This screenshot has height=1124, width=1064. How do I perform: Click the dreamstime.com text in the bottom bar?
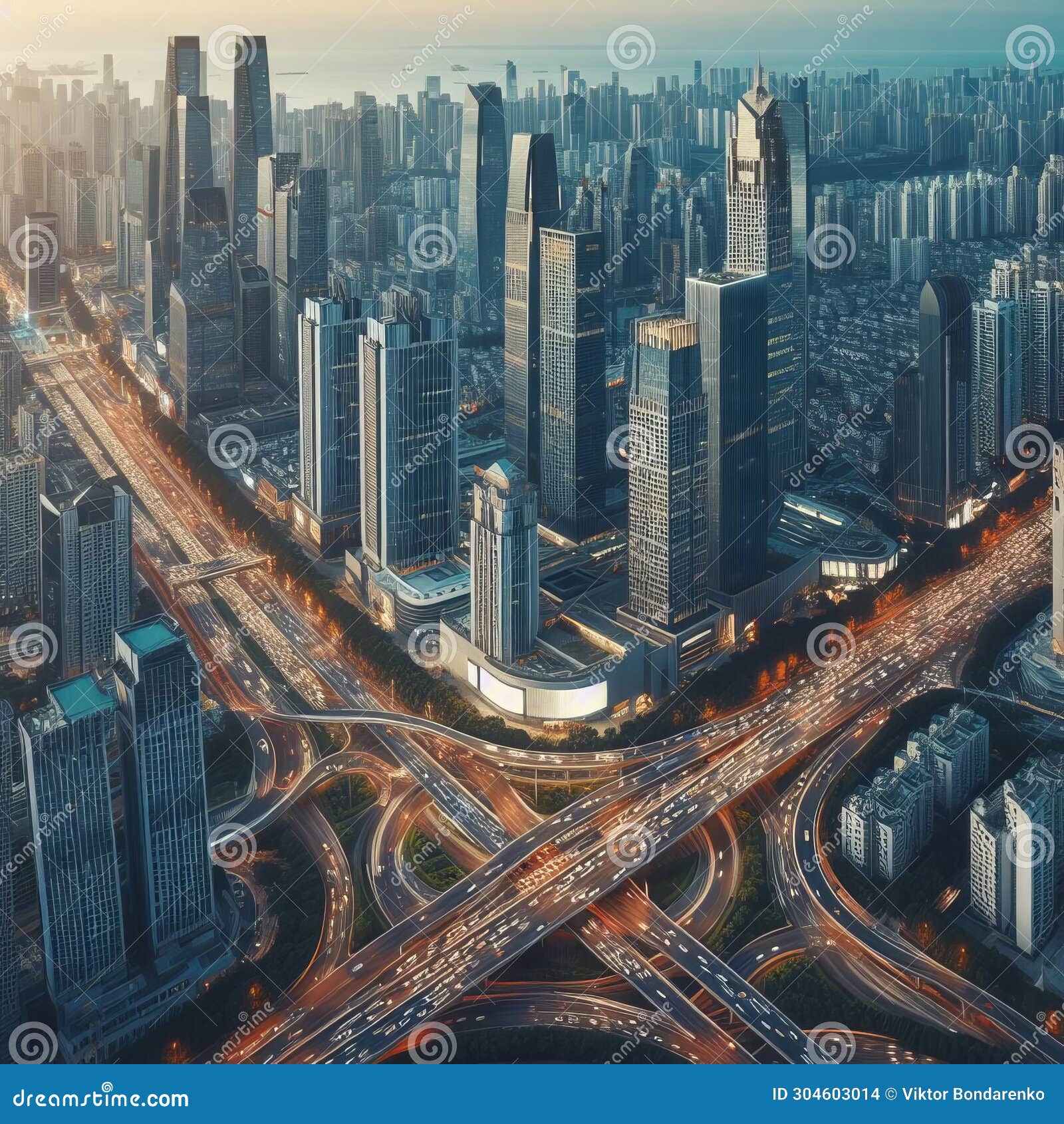(x=100, y=1099)
